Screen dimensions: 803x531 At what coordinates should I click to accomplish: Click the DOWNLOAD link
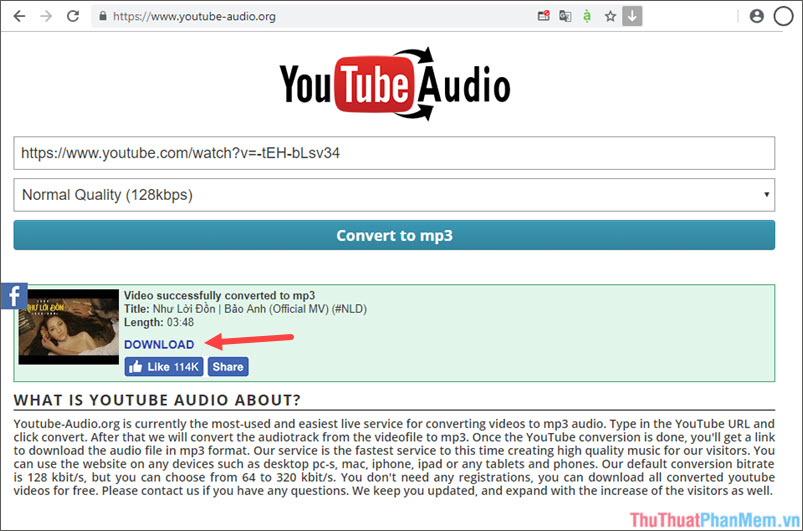click(x=159, y=345)
